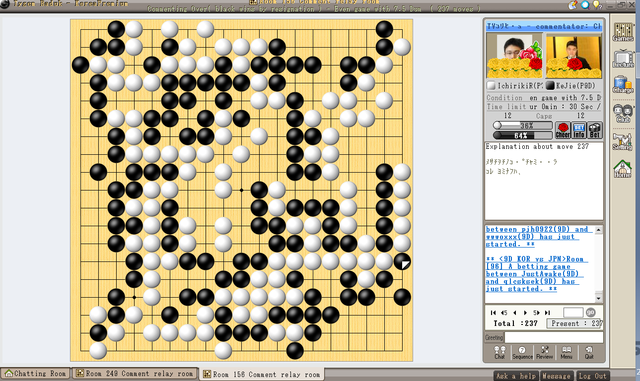
Task: Click the Present : 237 move indicator
Action: (x=575, y=323)
